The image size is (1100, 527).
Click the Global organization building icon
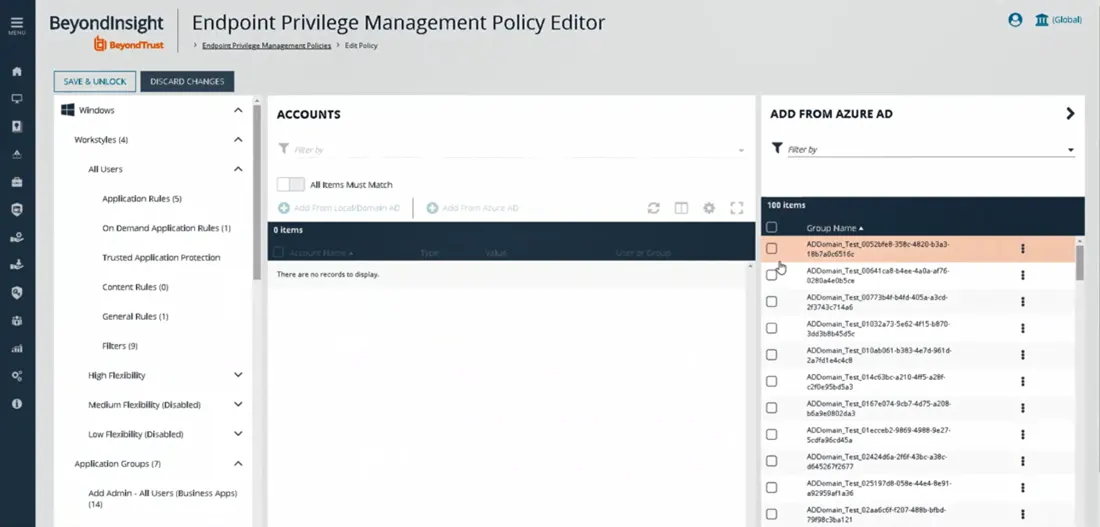tap(1042, 20)
